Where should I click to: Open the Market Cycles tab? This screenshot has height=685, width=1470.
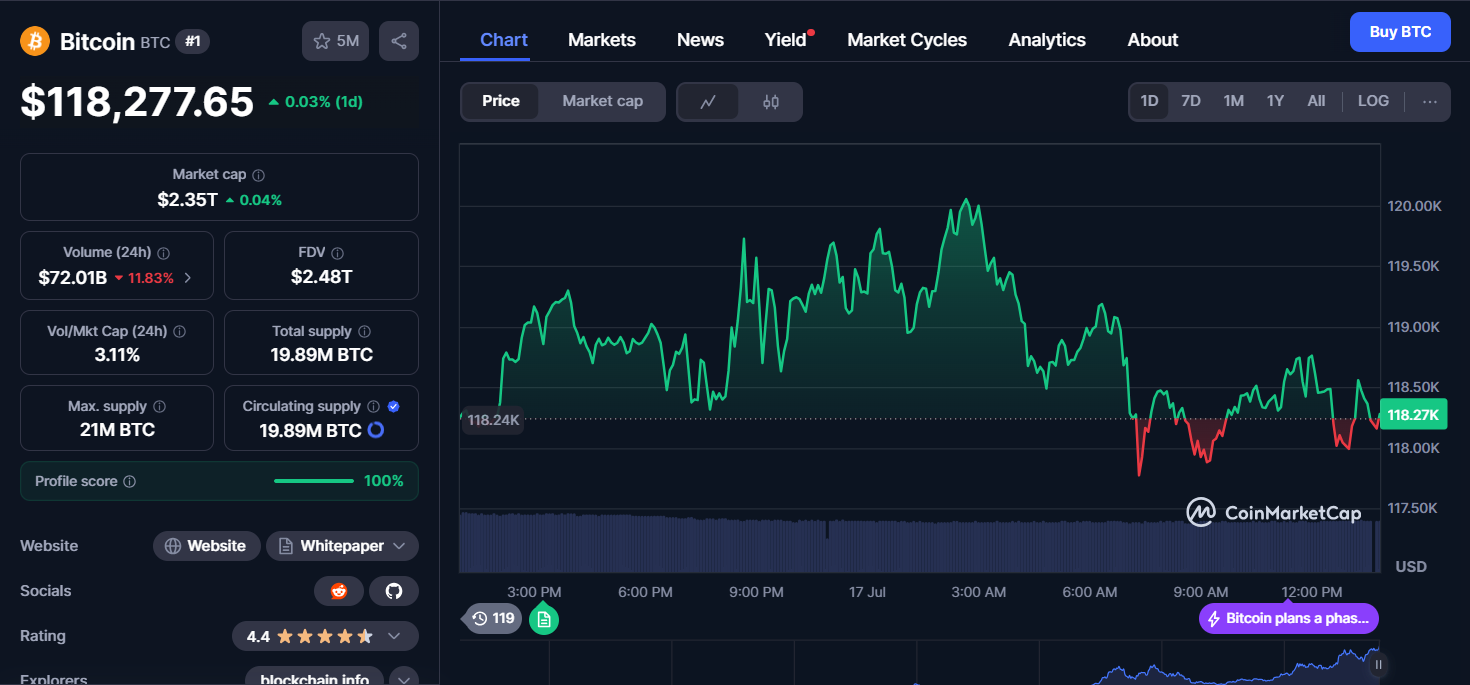pos(907,40)
